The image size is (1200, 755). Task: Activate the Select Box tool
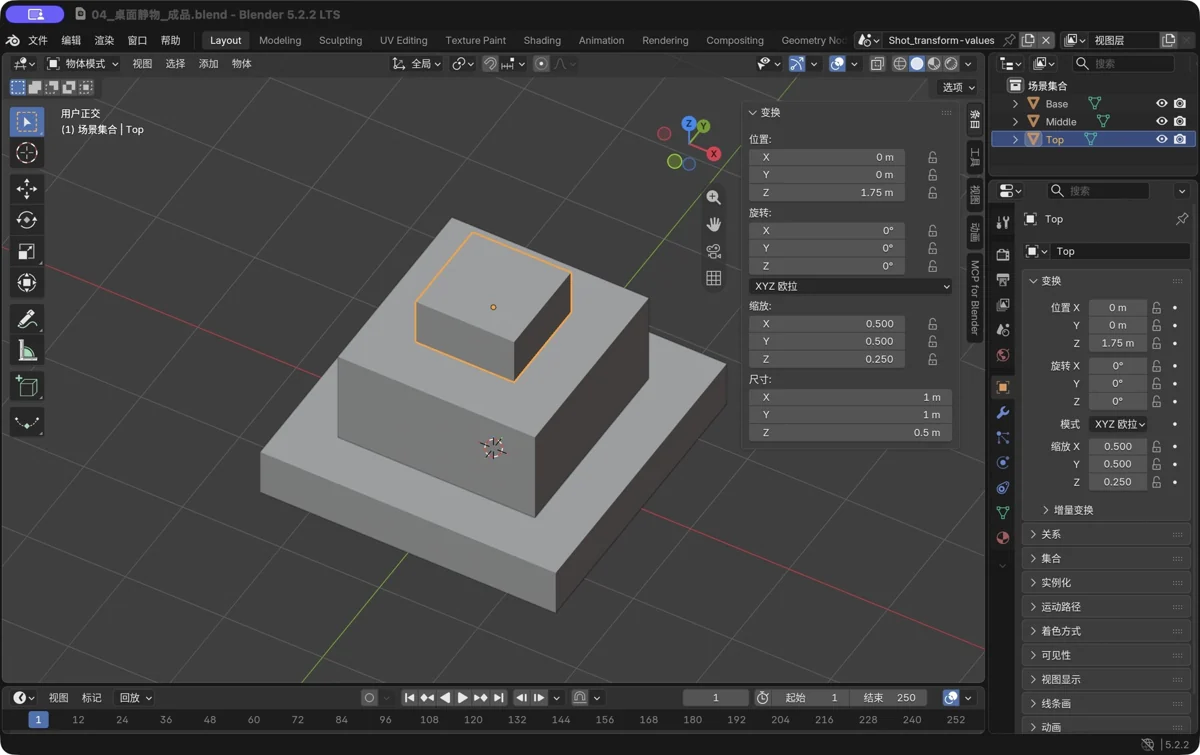point(27,122)
